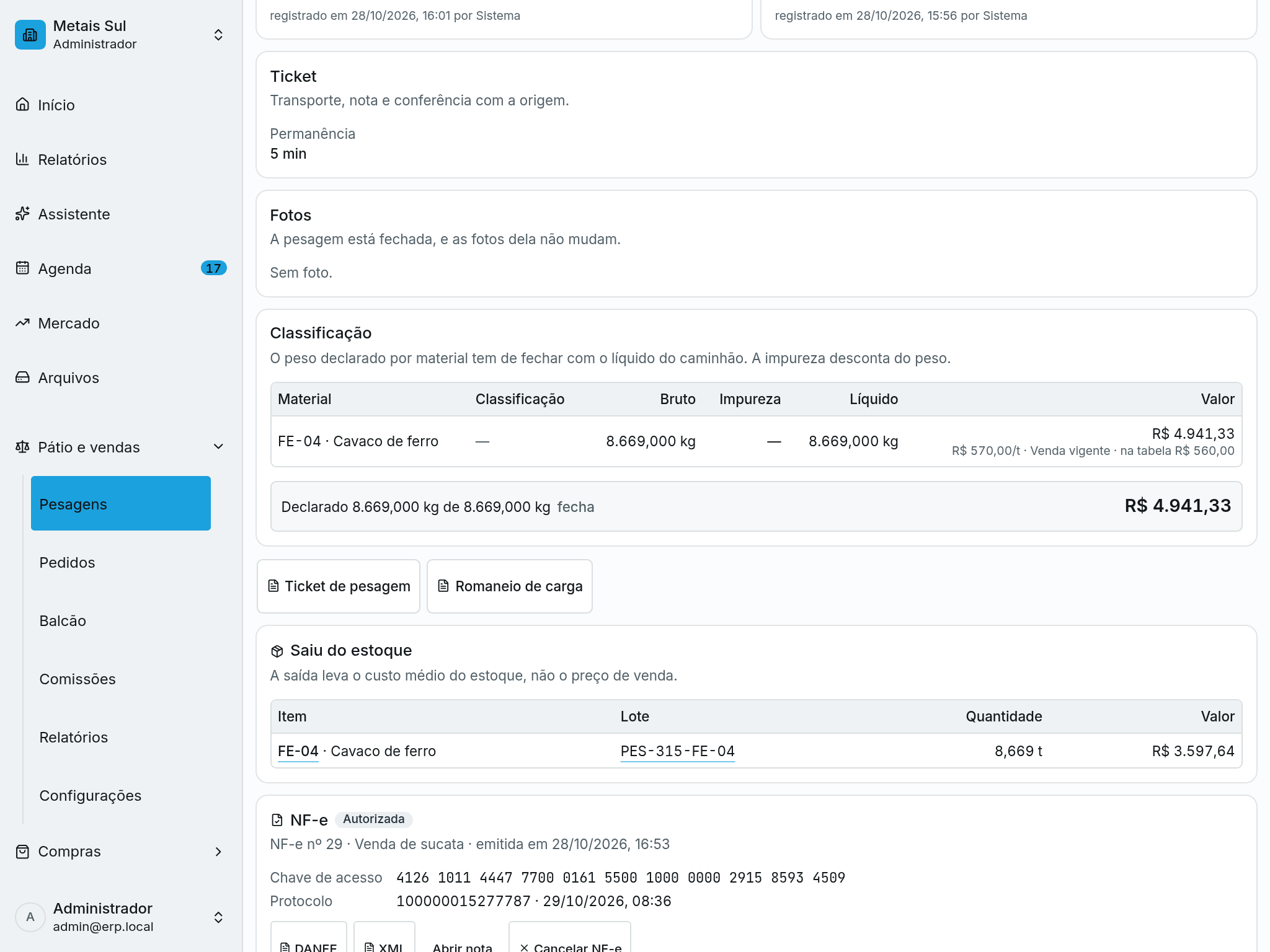
Task: Click the Autorizada status badge
Action: pyautogui.click(x=374, y=819)
